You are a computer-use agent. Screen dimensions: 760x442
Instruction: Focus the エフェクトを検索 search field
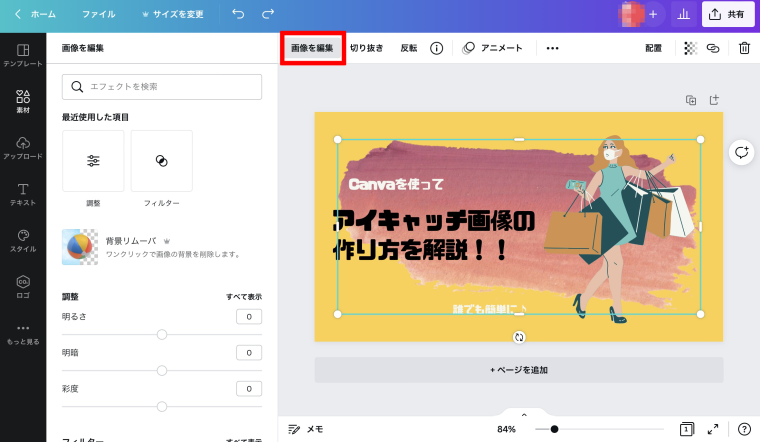click(x=162, y=87)
